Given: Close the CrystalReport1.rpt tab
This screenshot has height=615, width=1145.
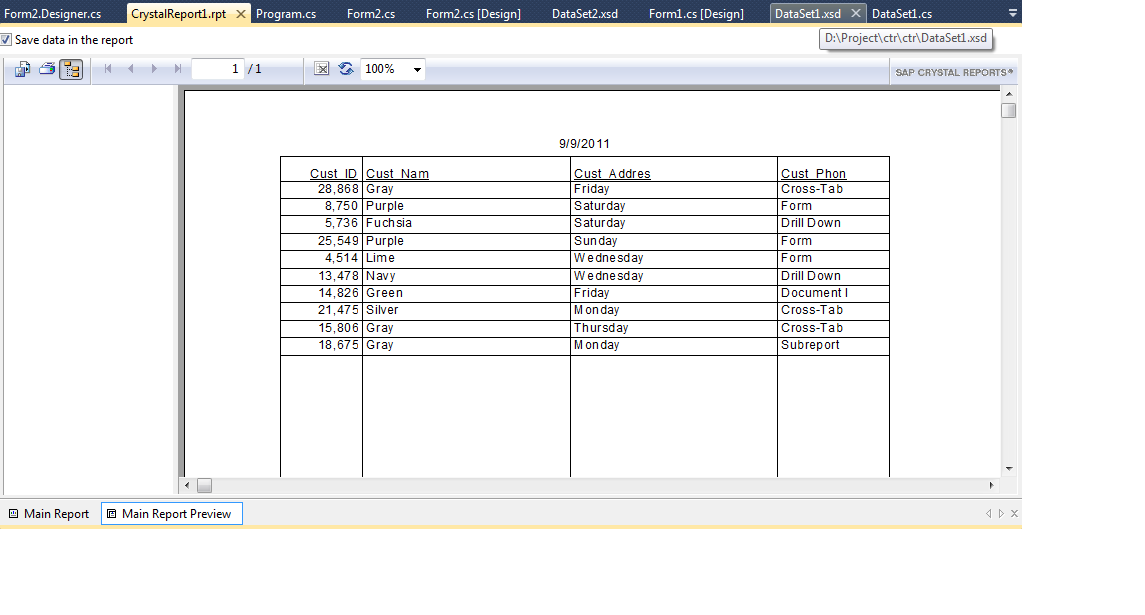Looking at the screenshot, I should [x=240, y=14].
